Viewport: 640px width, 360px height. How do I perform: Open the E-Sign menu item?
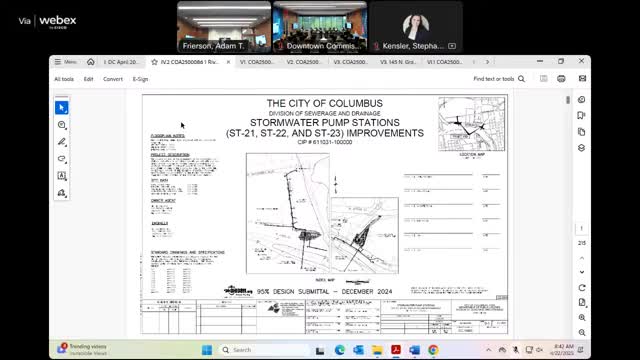point(140,79)
